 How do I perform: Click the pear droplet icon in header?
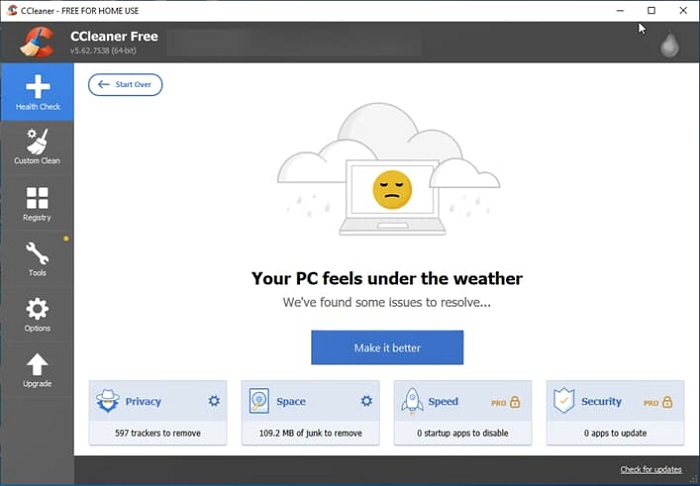[669, 46]
